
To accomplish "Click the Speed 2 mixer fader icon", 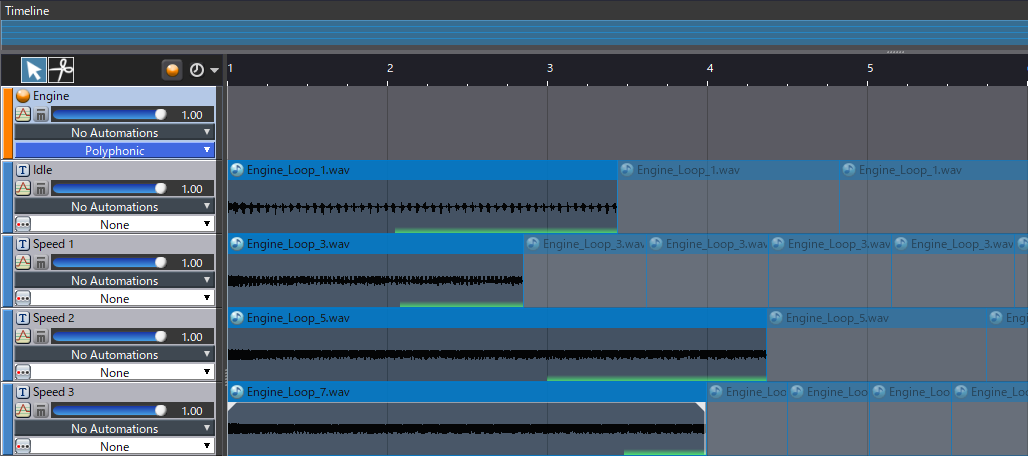I will pyautogui.click(x=41, y=337).
